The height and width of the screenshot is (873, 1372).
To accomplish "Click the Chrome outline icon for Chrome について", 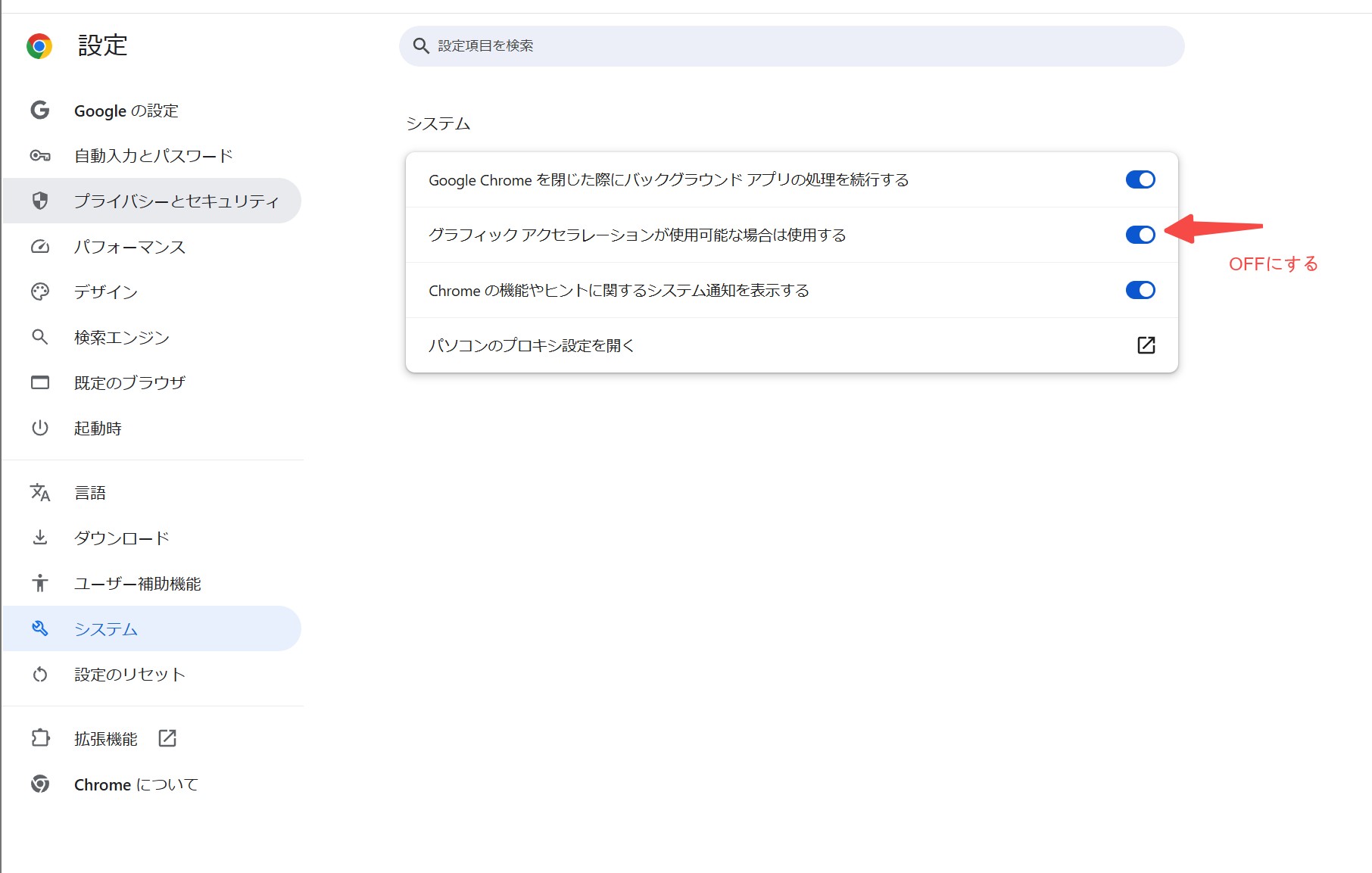I will 40,784.
